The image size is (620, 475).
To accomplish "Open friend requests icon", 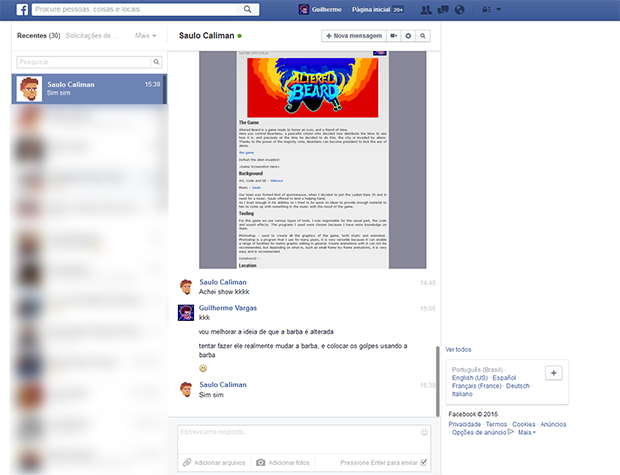I will (426, 9).
